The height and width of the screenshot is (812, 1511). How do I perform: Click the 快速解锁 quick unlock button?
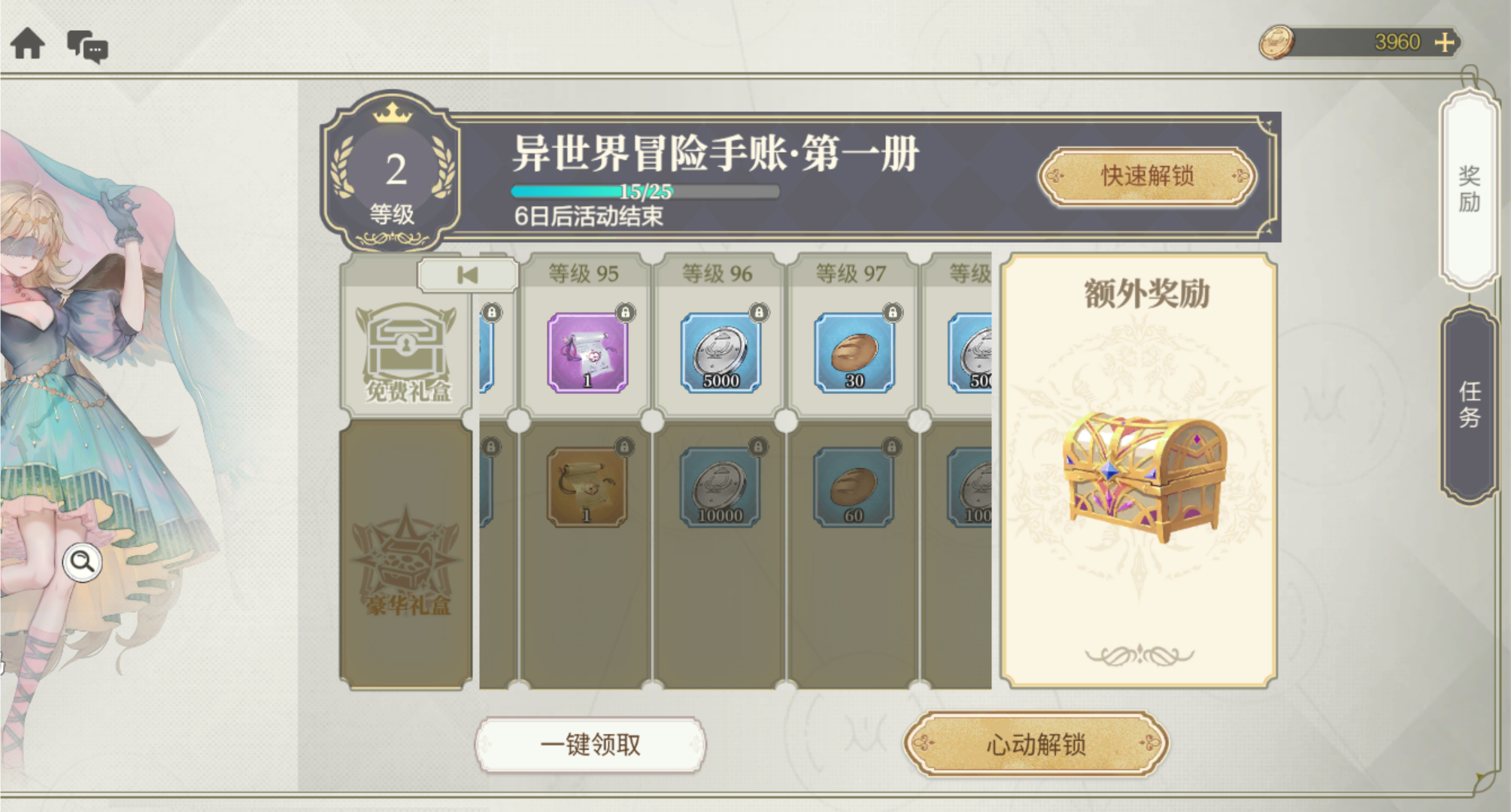click(x=1147, y=176)
